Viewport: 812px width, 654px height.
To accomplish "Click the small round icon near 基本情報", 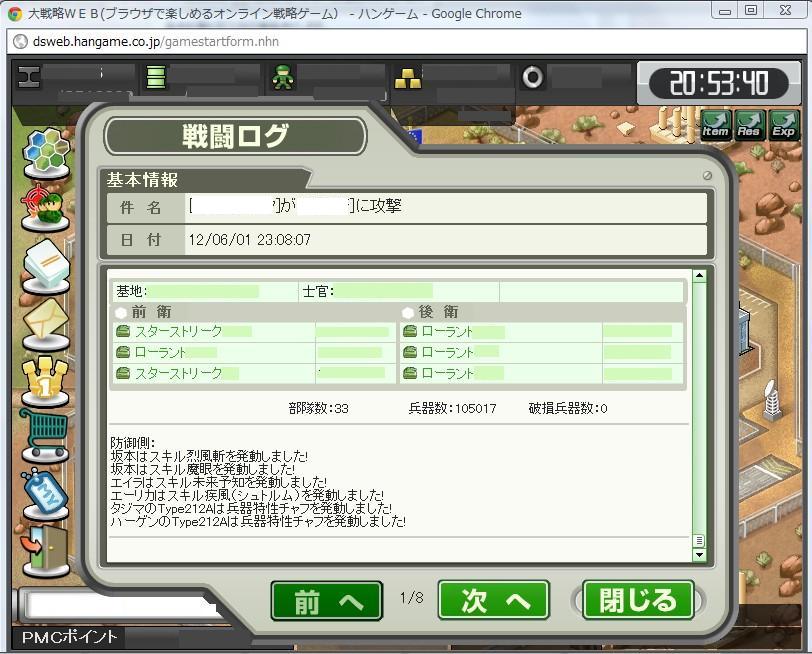I will (707, 176).
